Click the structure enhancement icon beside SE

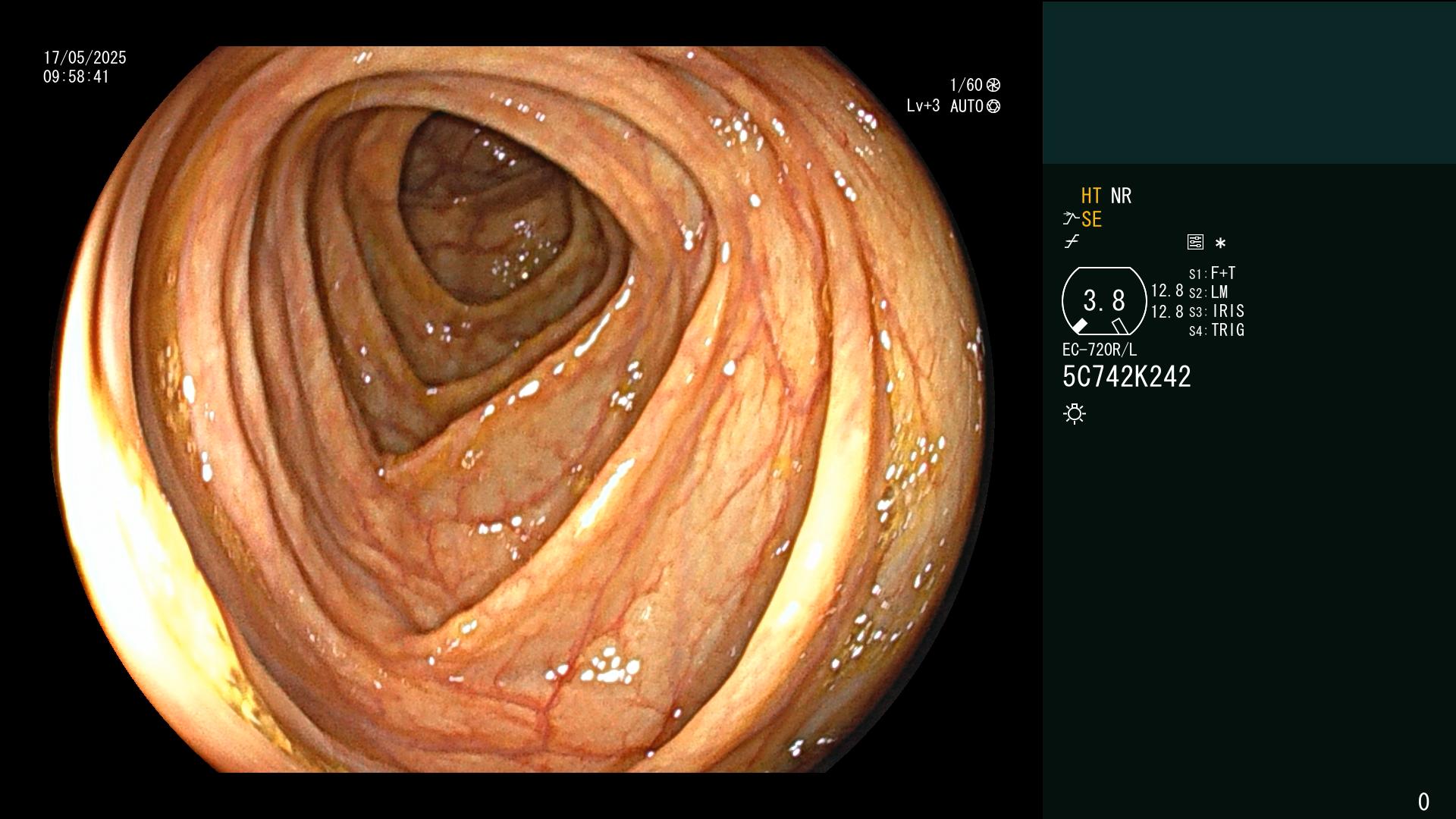[x=1071, y=219]
